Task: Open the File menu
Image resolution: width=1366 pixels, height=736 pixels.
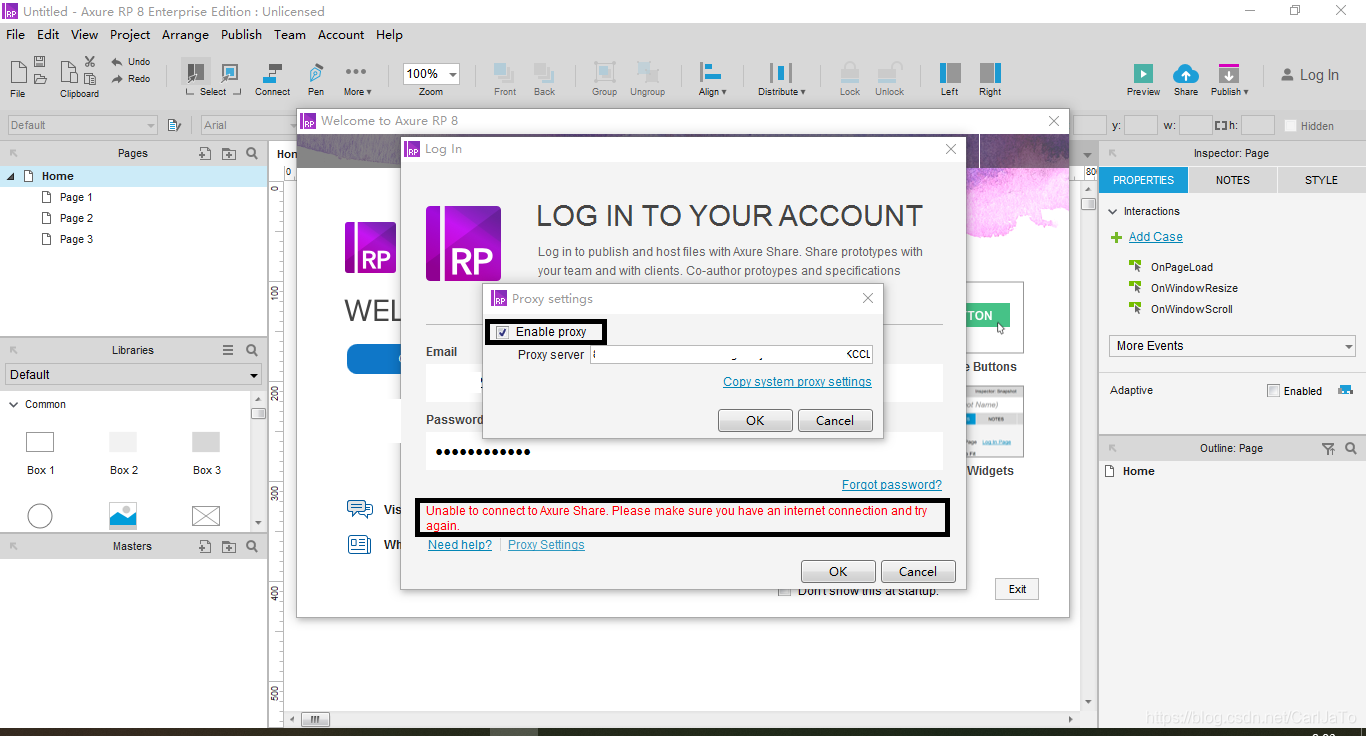Action: [x=15, y=34]
